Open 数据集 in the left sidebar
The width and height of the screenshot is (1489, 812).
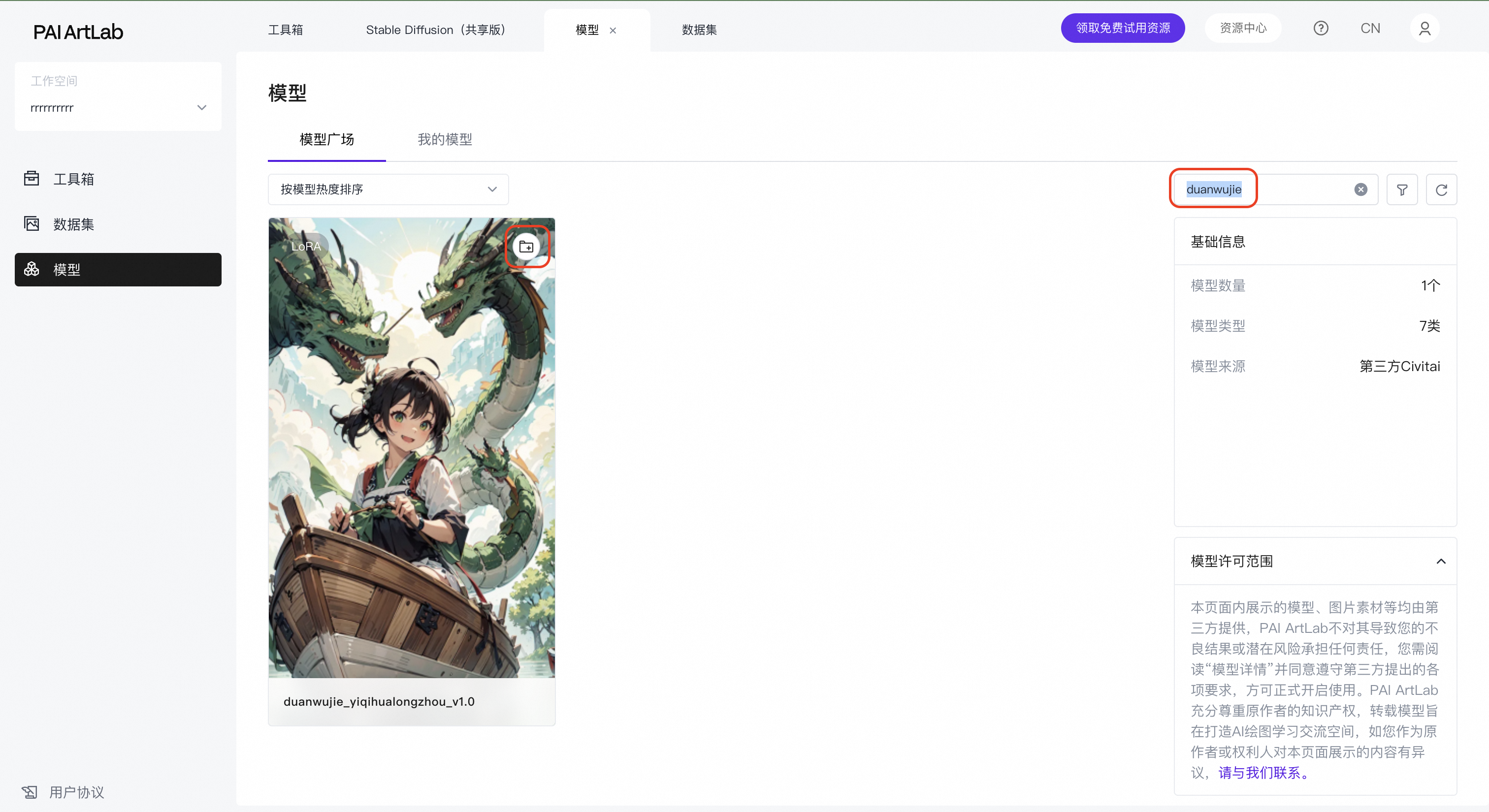tap(73, 224)
